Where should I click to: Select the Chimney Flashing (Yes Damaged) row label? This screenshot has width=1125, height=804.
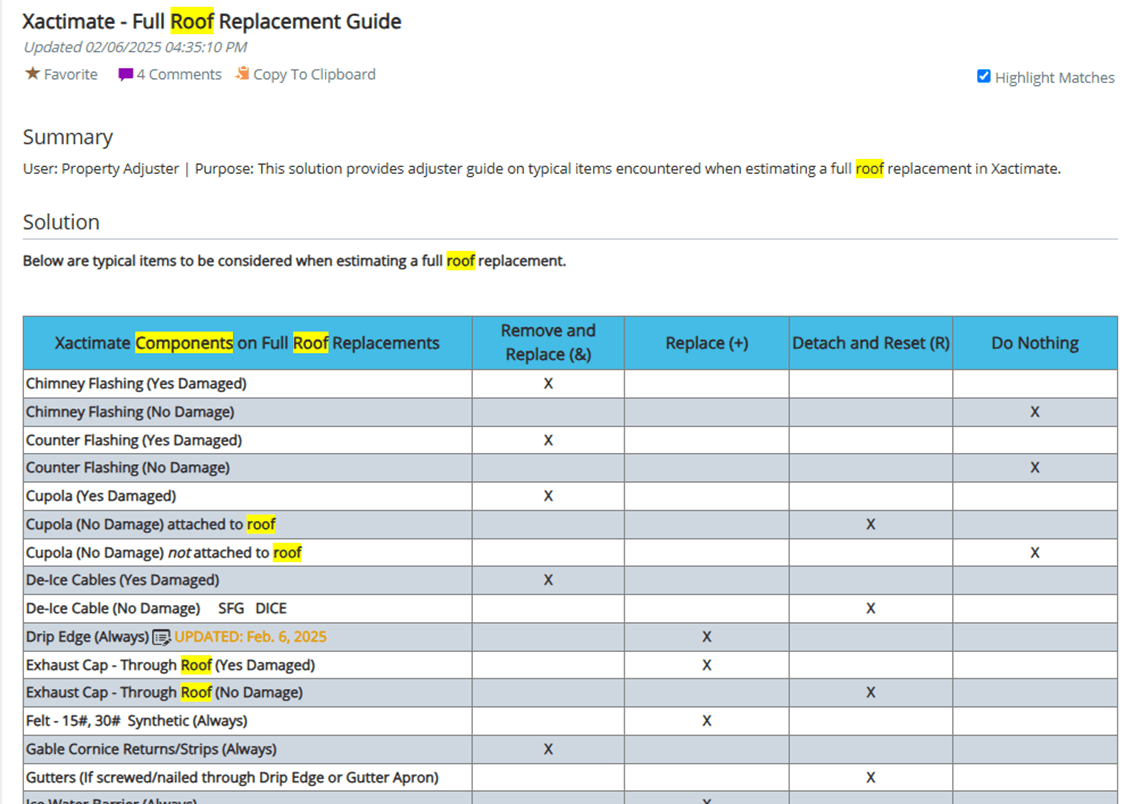[136, 384]
